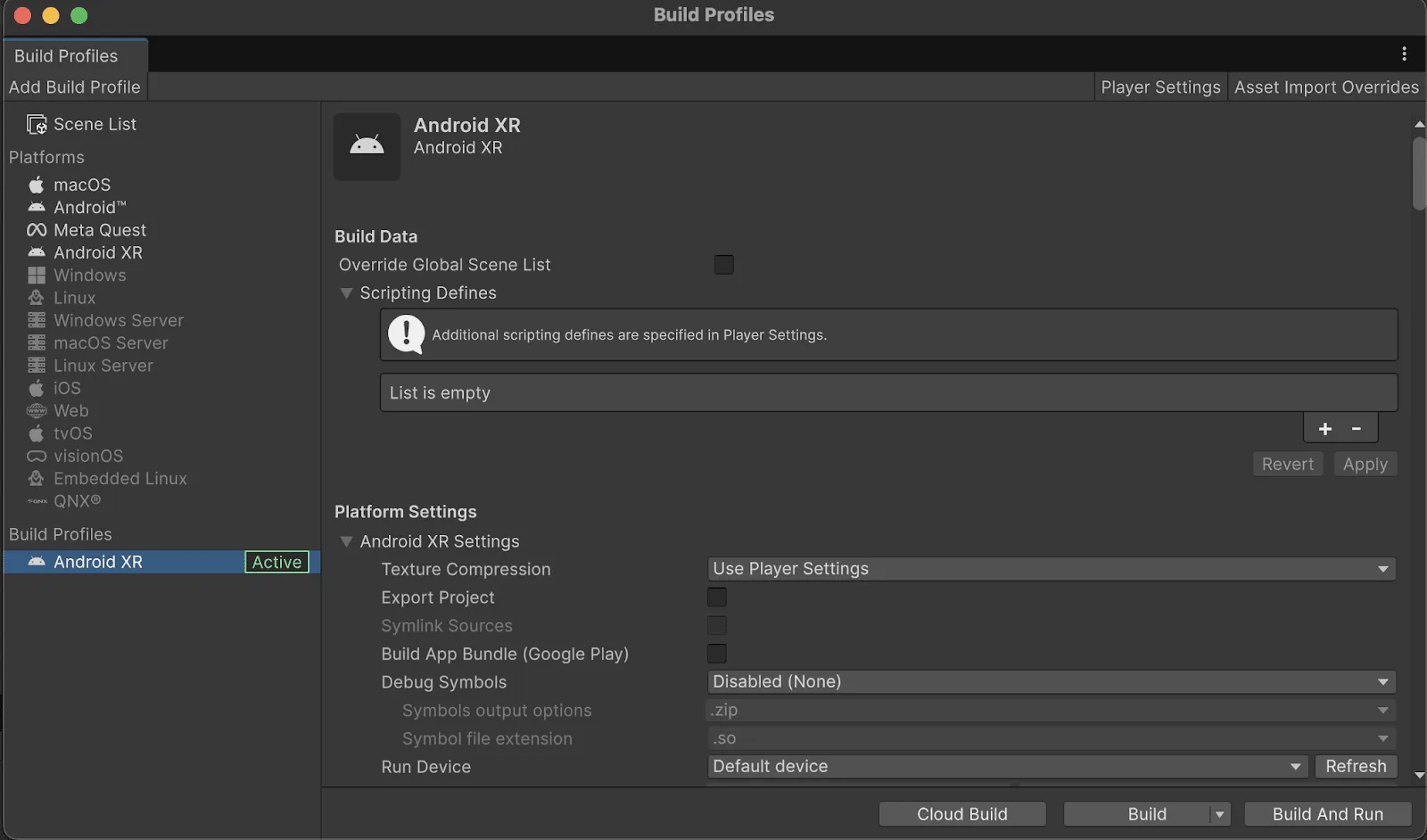Click the Scene List icon

(37, 125)
